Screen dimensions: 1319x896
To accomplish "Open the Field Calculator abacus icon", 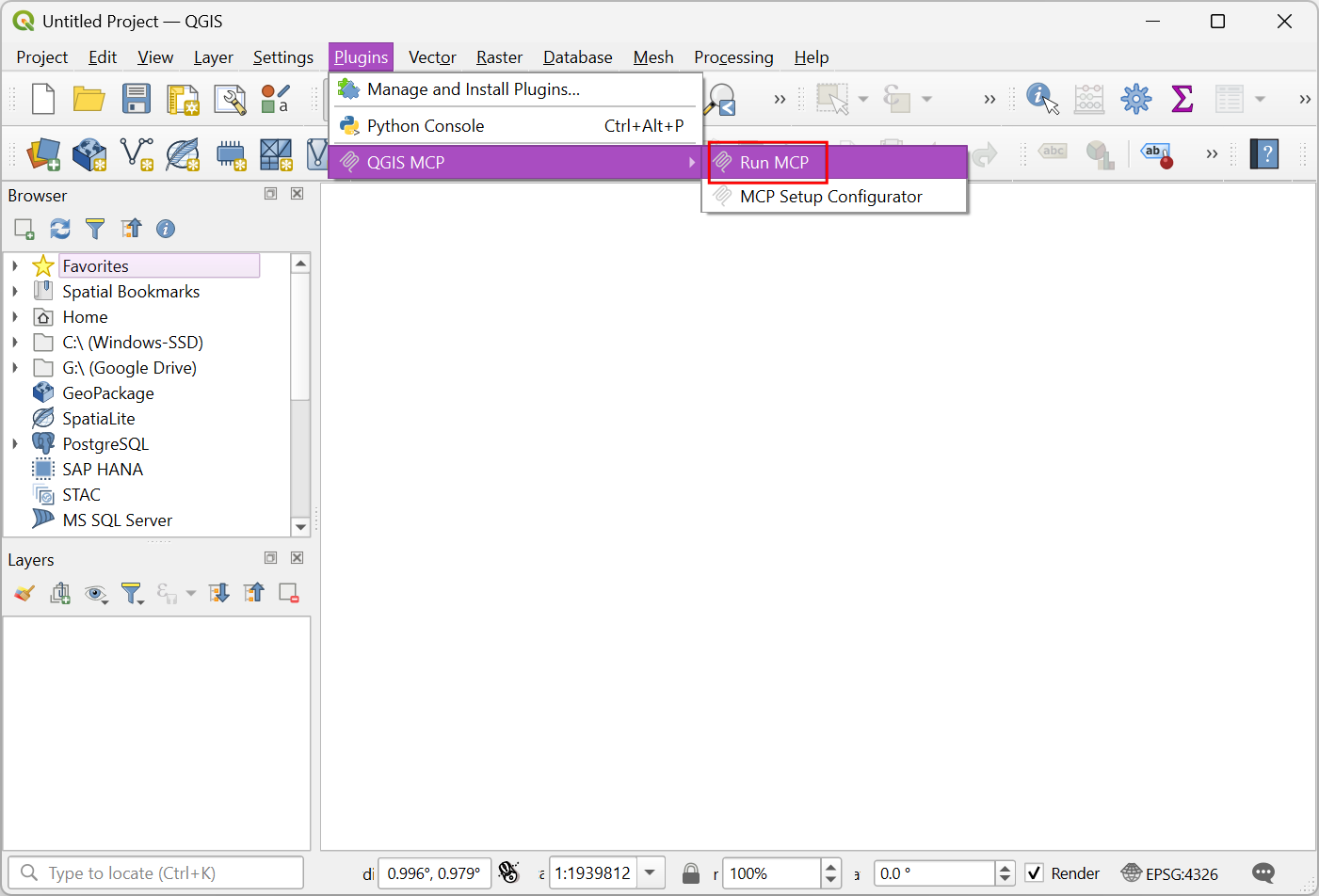I will (x=1089, y=99).
